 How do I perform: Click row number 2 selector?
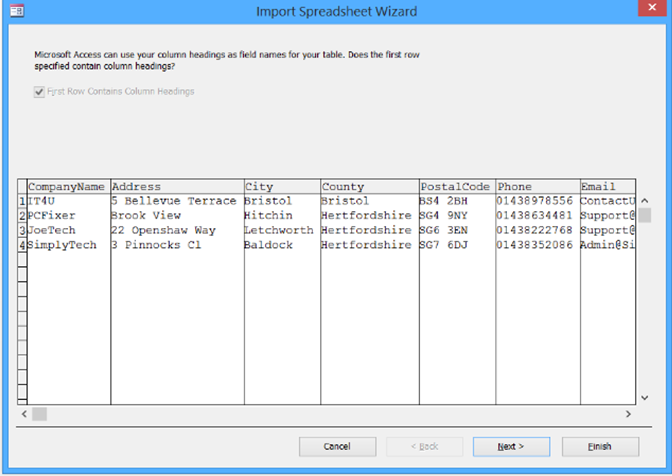tap(22, 216)
